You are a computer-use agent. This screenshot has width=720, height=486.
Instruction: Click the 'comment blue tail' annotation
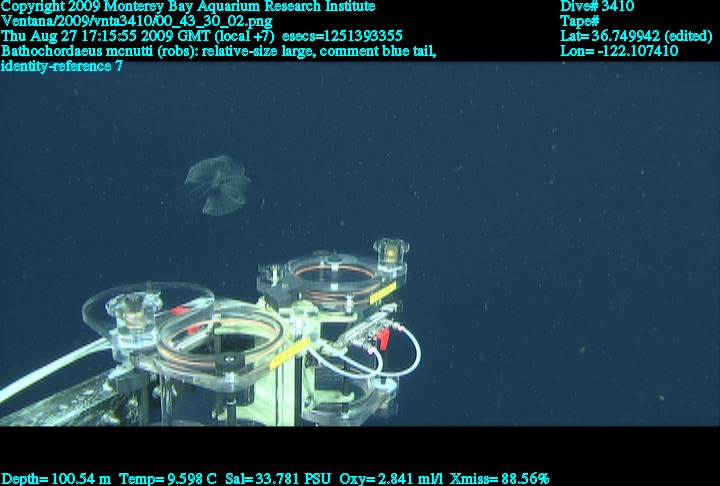[377, 51]
